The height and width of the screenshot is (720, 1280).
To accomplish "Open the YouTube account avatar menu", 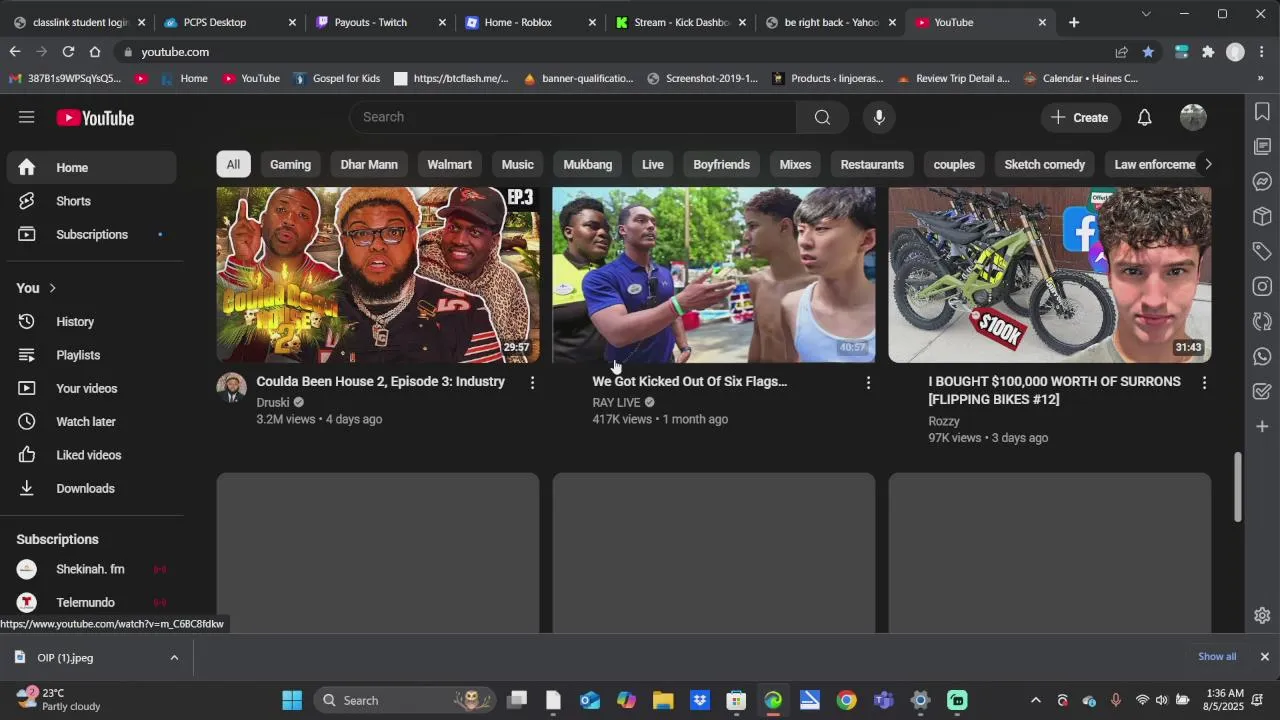I will click(1193, 118).
